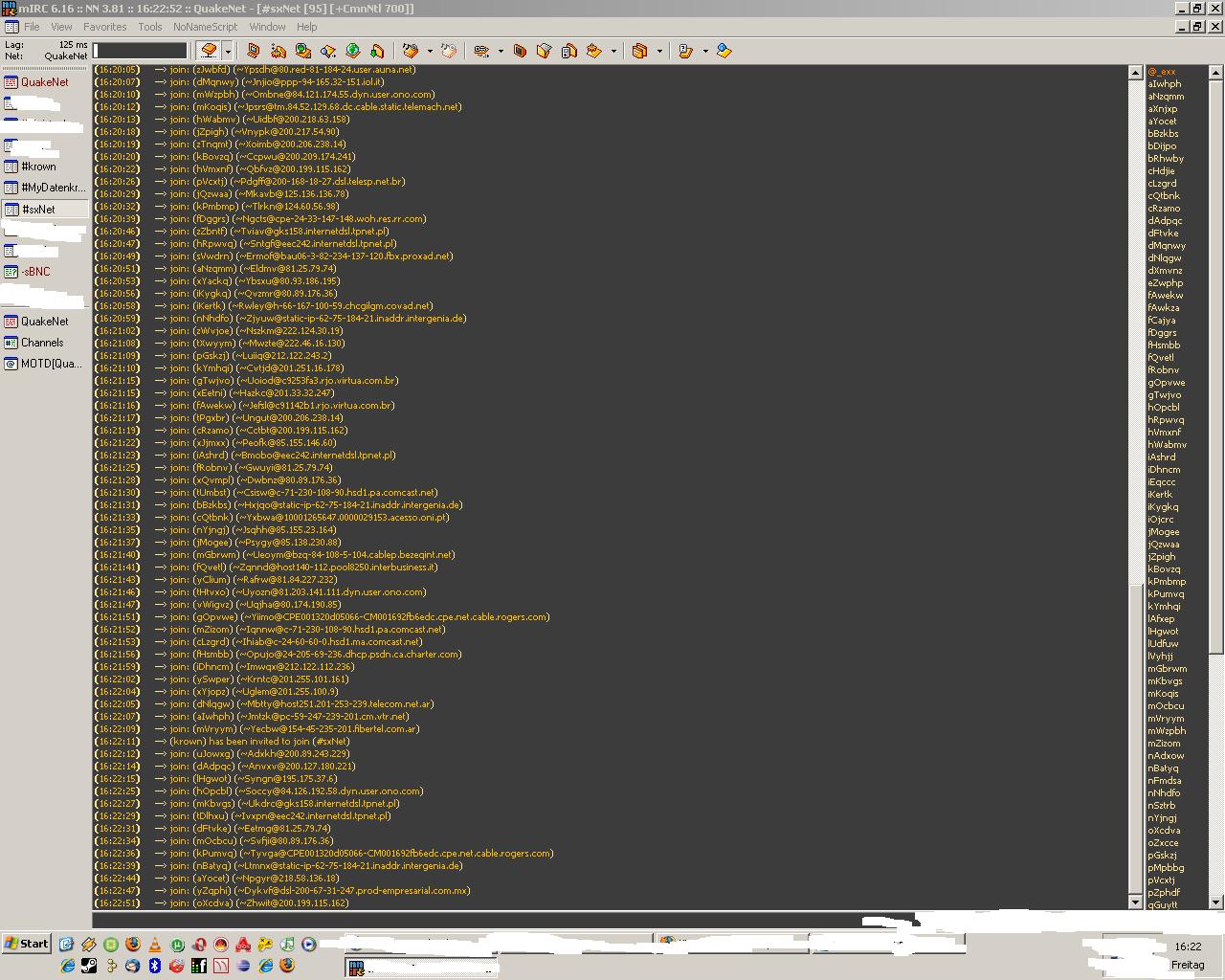Click the highlighted first toolbar icon beside search box
Image resolution: width=1225 pixels, height=980 pixels.
coord(209,51)
